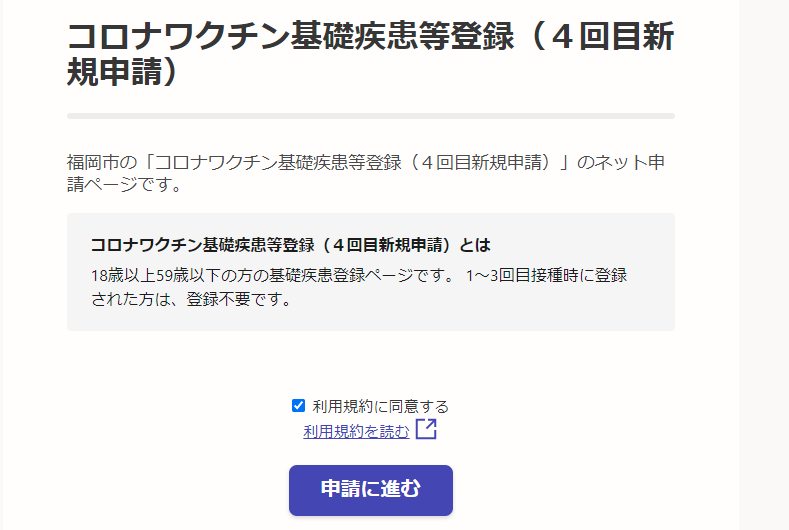Viewport: 789px width, 530px height.
Task: Click the gray horizontal bar under the heading
Action: (371, 116)
